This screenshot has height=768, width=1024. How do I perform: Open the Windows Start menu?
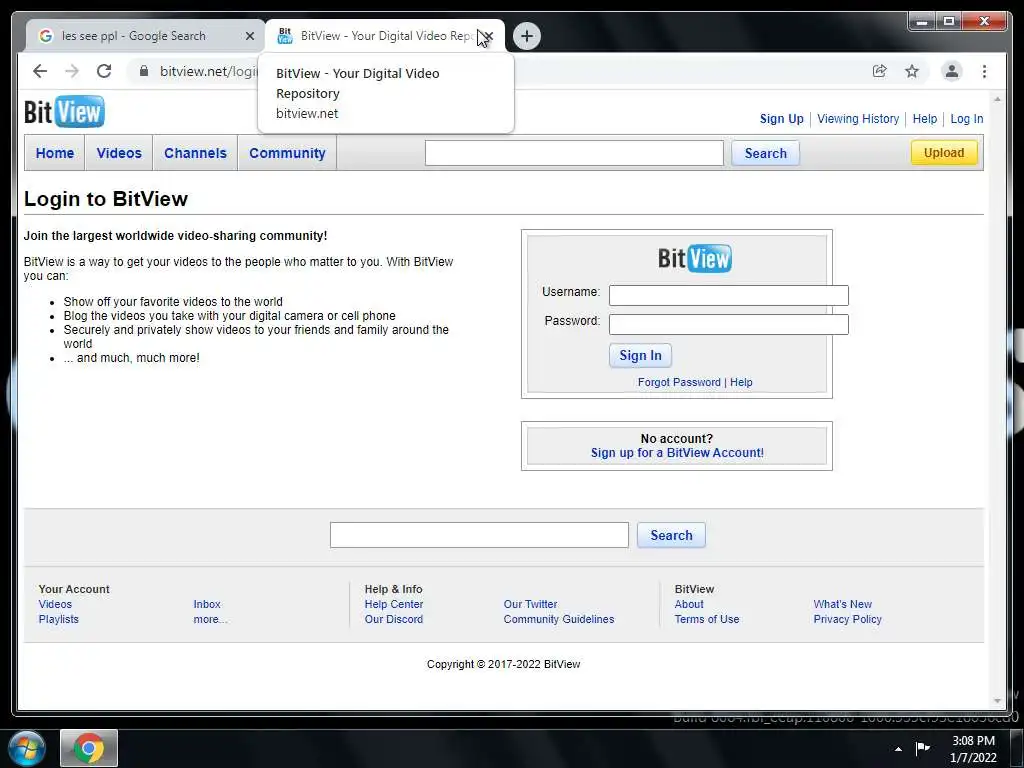(x=26, y=748)
